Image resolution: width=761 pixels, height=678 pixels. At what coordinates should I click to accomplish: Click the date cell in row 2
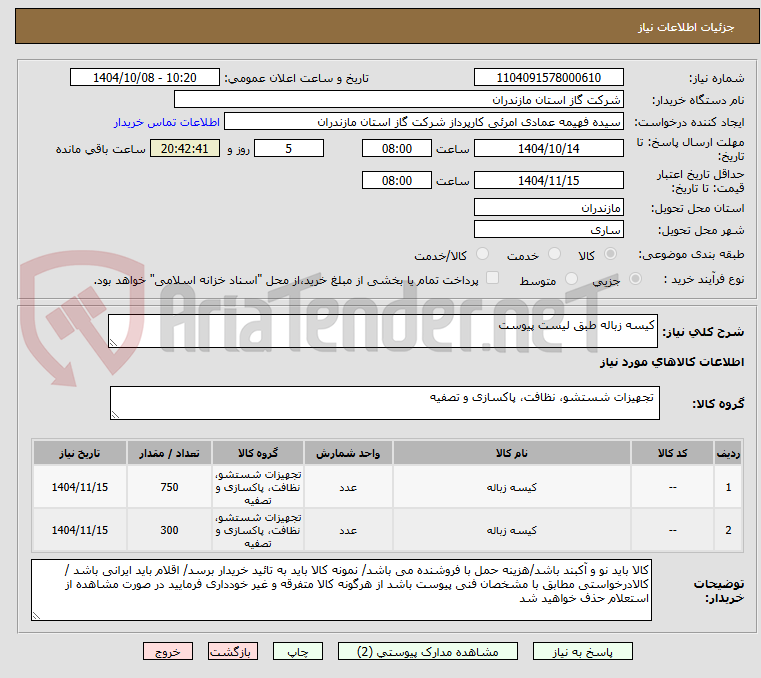click(x=80, y=530)
